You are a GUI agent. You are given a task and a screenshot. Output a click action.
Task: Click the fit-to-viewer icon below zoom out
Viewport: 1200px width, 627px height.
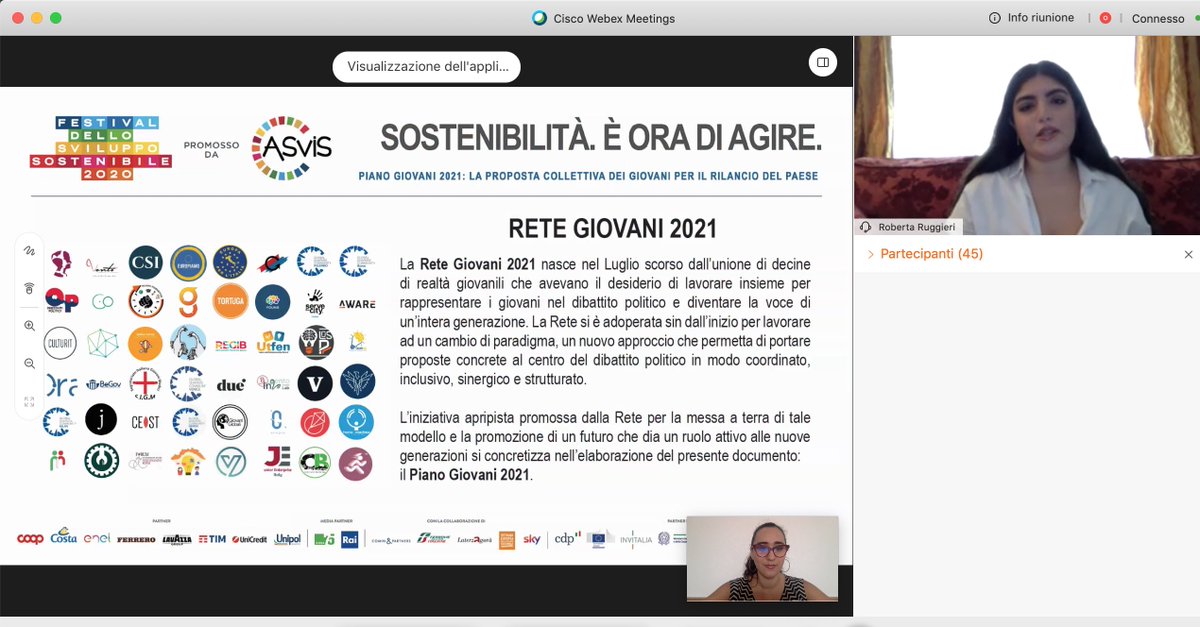coord(29,401)
